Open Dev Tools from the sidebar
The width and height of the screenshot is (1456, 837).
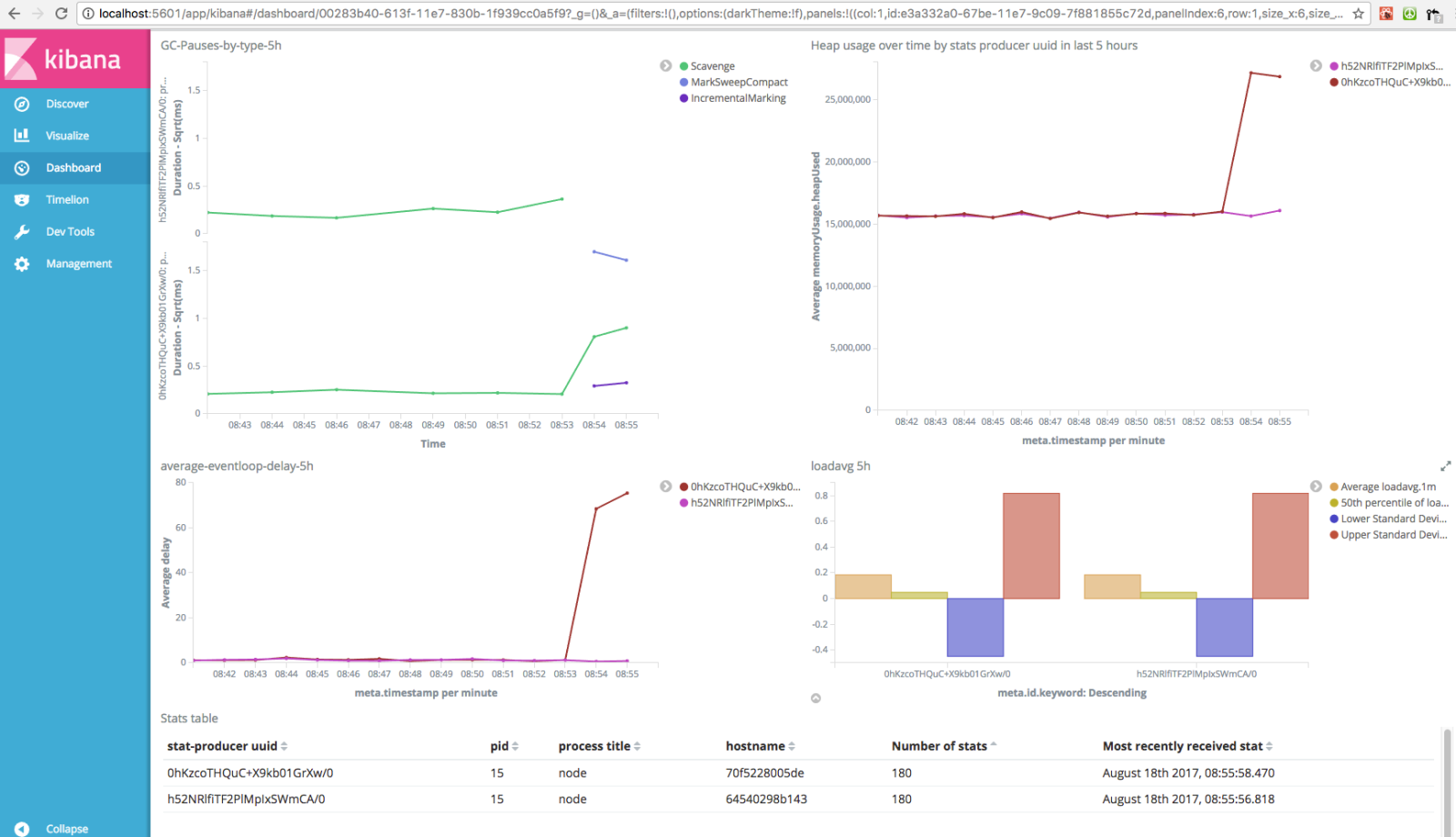point(70,231)
